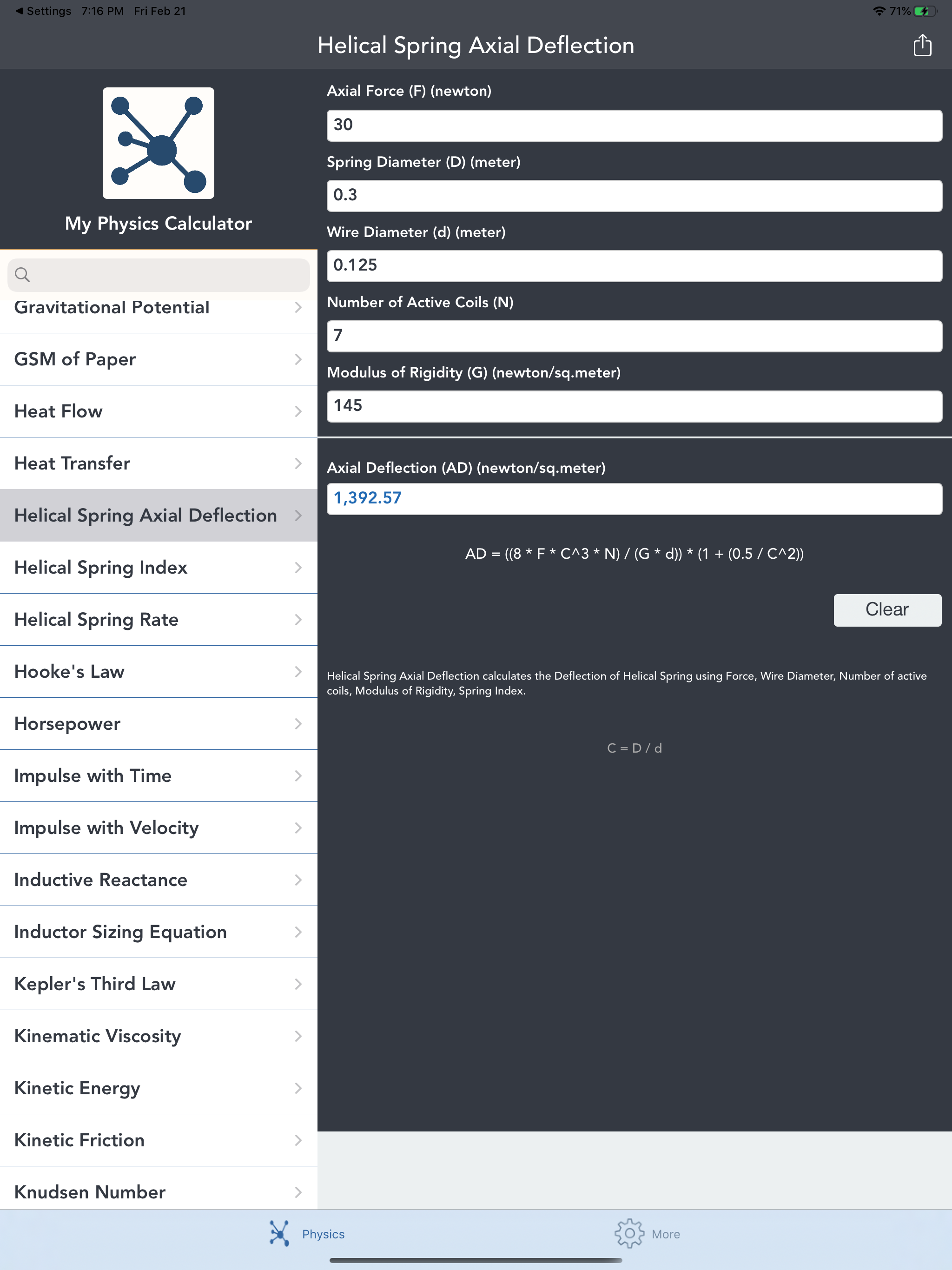Edit the Spring Diameter field
This screenshot has width=952, height=1270.
coord(634,196)
